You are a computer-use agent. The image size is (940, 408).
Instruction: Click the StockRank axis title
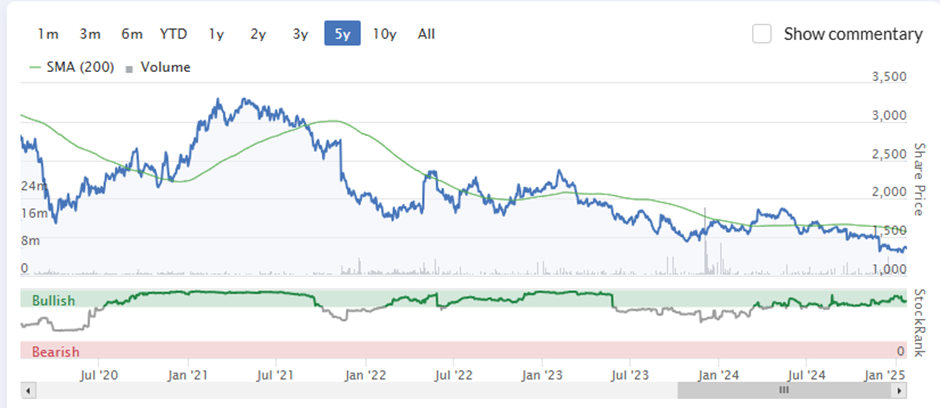click(x=918, y=323)
